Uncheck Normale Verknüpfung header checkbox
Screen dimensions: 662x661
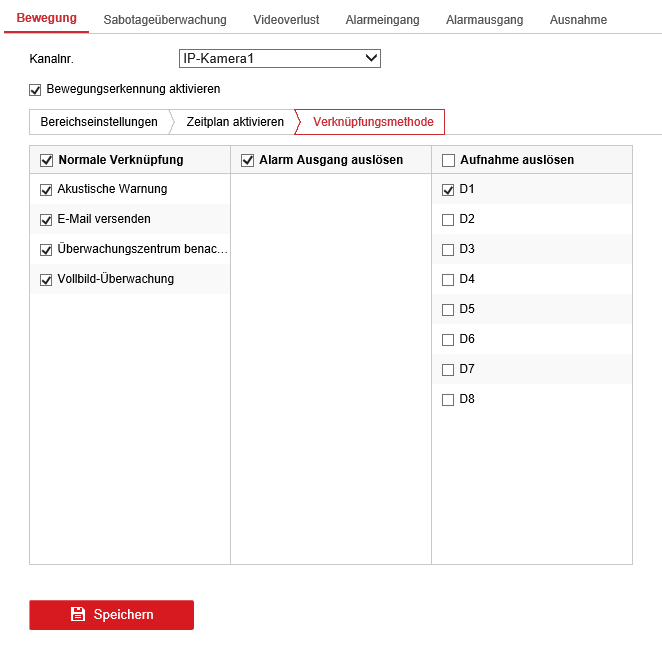tap(46, 160)
